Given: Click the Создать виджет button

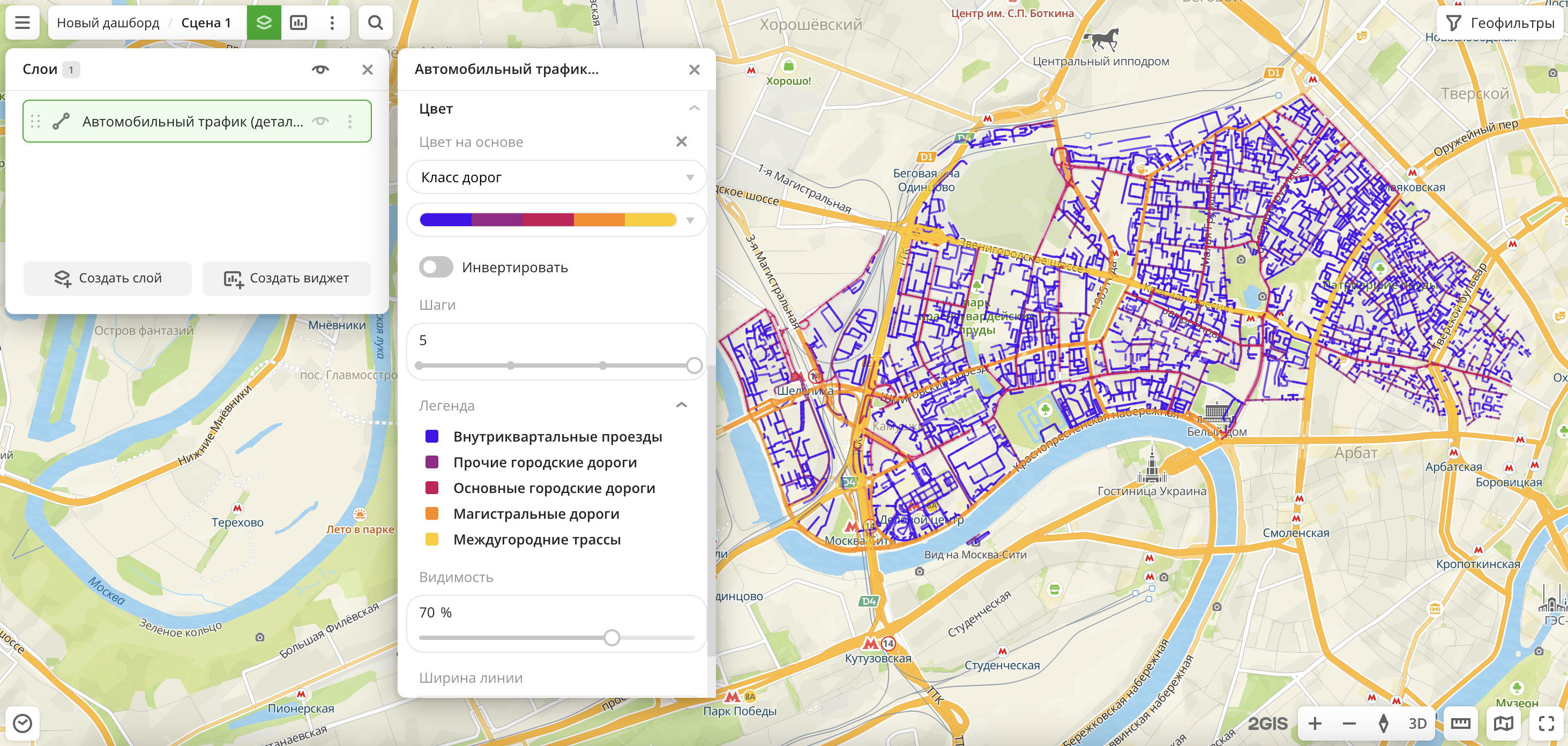Looking at the screenshot, I should coord(286,278).
